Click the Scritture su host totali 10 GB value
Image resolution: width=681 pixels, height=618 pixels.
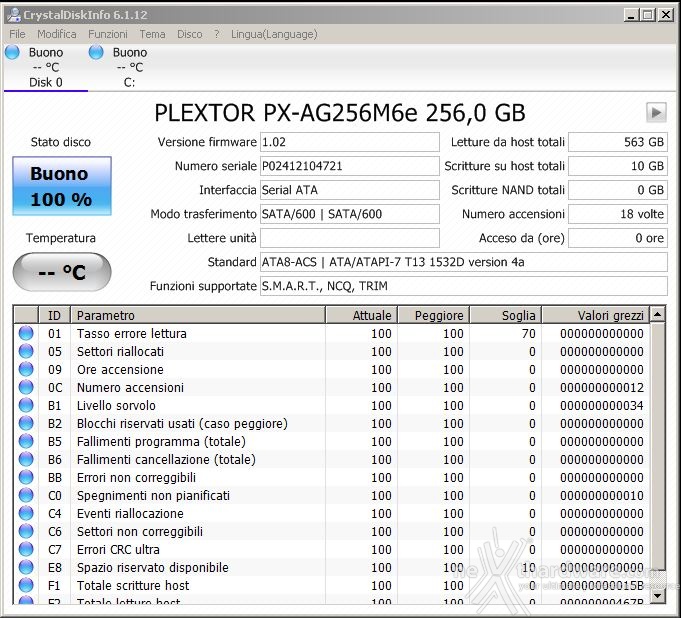pos(618,166)
